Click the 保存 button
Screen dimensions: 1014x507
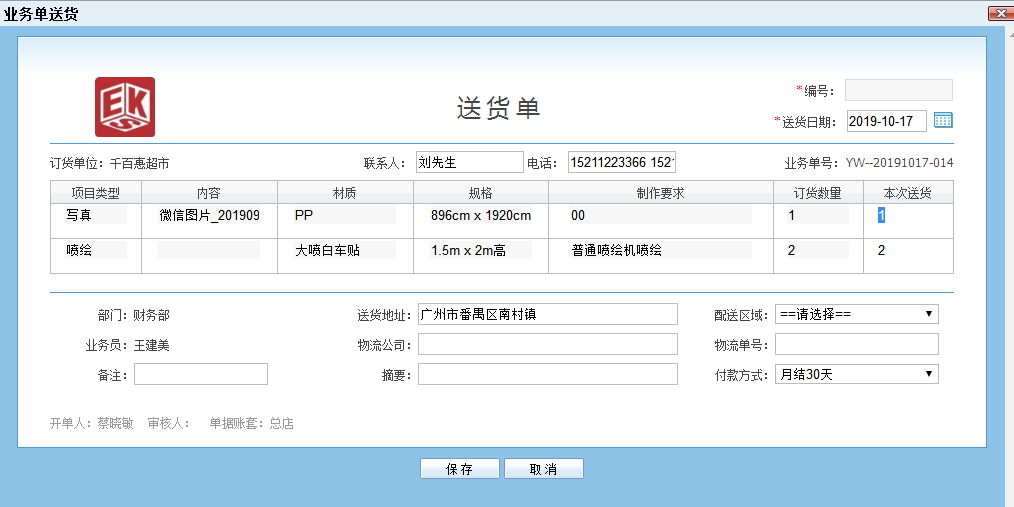click(459, 469)
